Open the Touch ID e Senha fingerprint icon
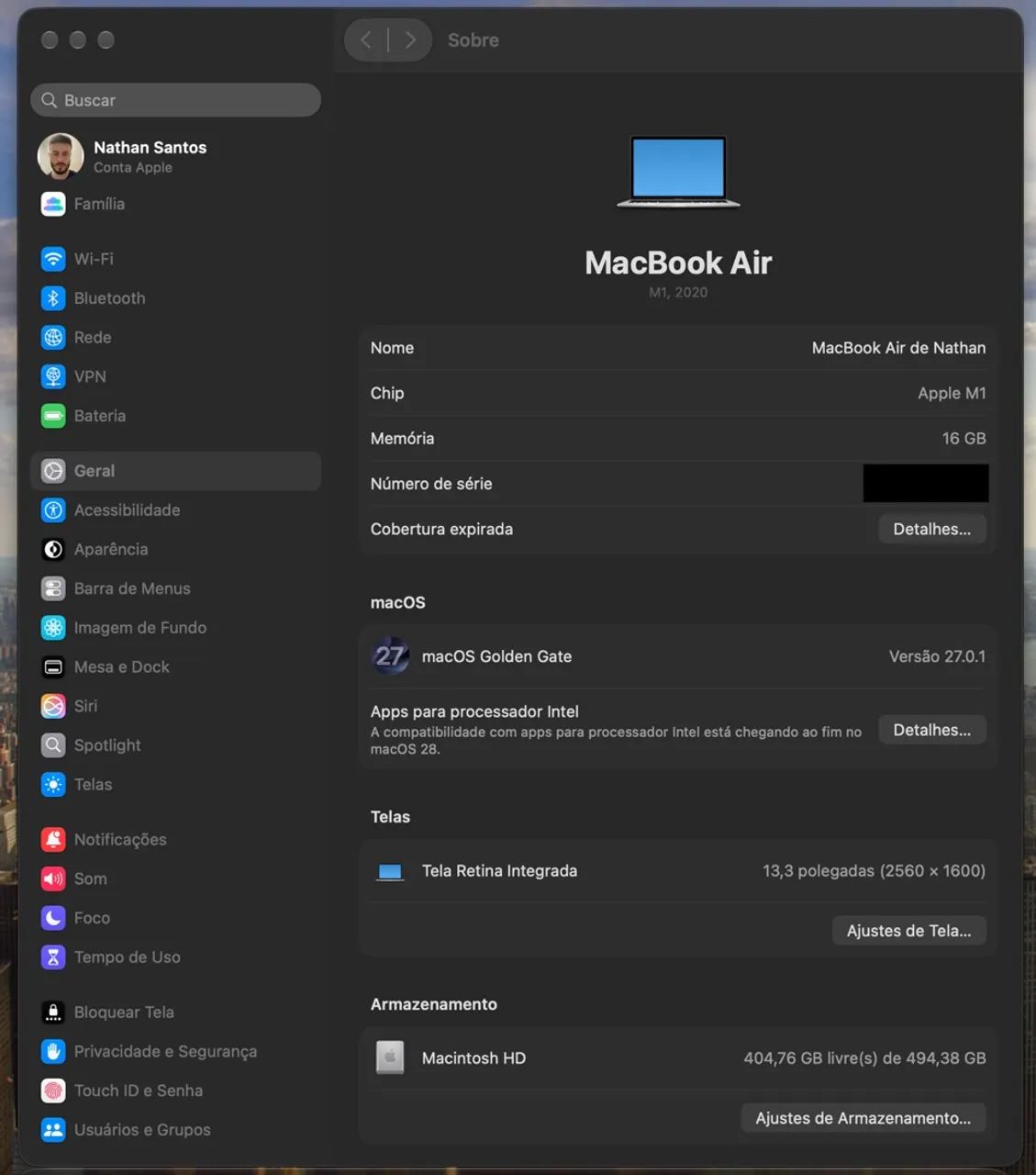The width and height of the screenshot is (1036, 1175). 53,1091
